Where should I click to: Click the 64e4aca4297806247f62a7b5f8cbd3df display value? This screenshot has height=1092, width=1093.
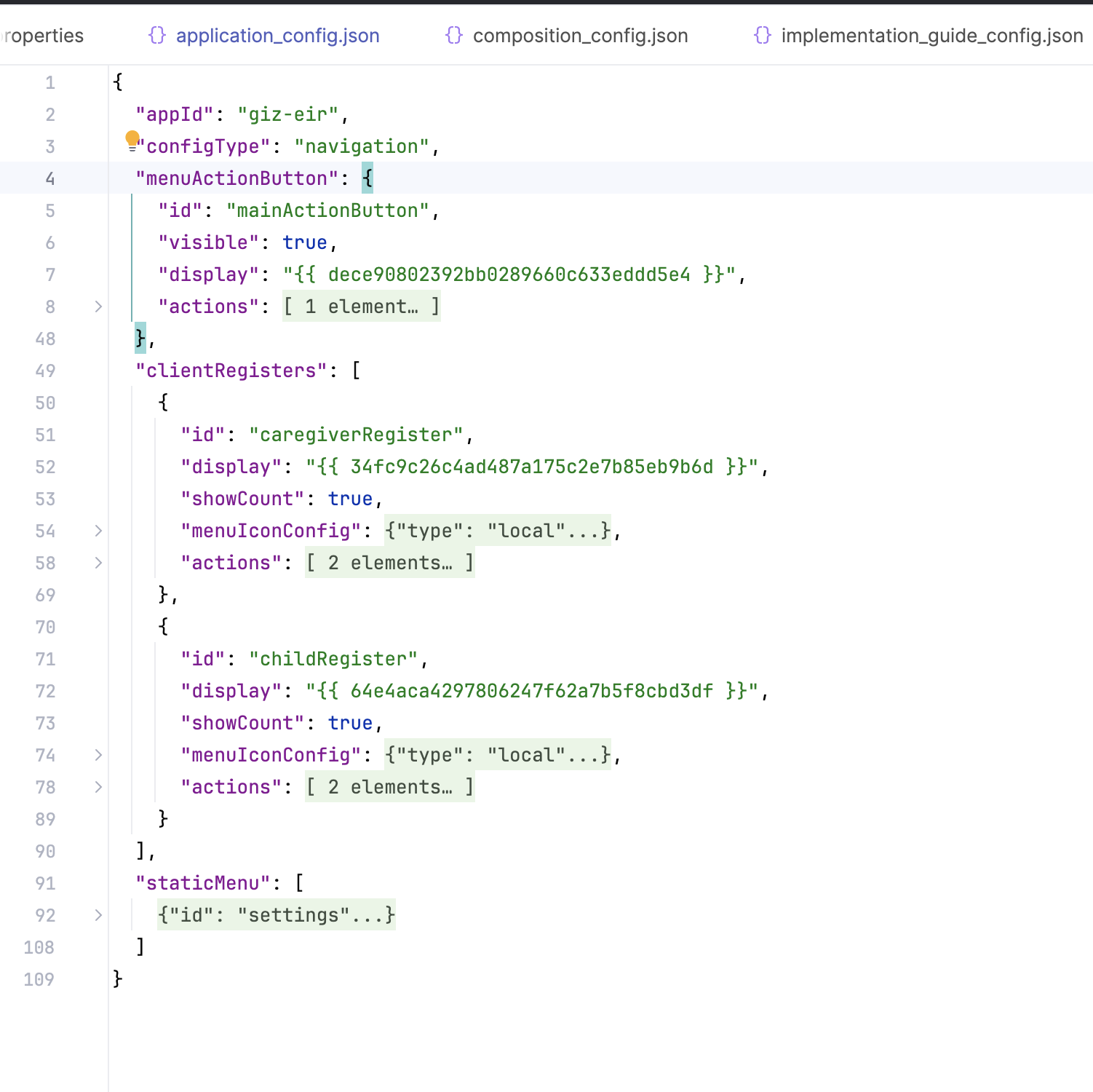[531, 691]
